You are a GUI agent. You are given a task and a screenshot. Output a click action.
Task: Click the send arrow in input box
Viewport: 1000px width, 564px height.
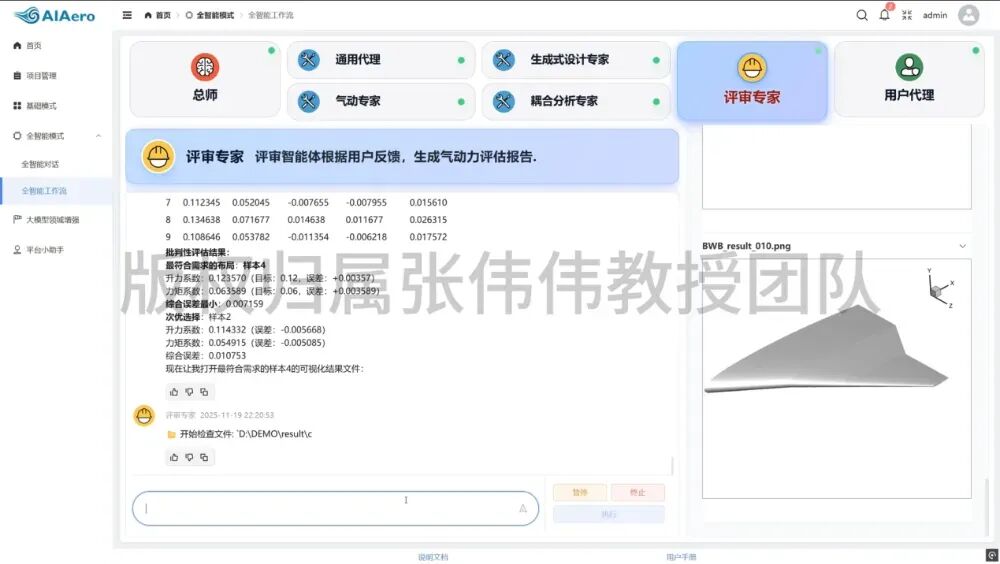coord(522,508)
